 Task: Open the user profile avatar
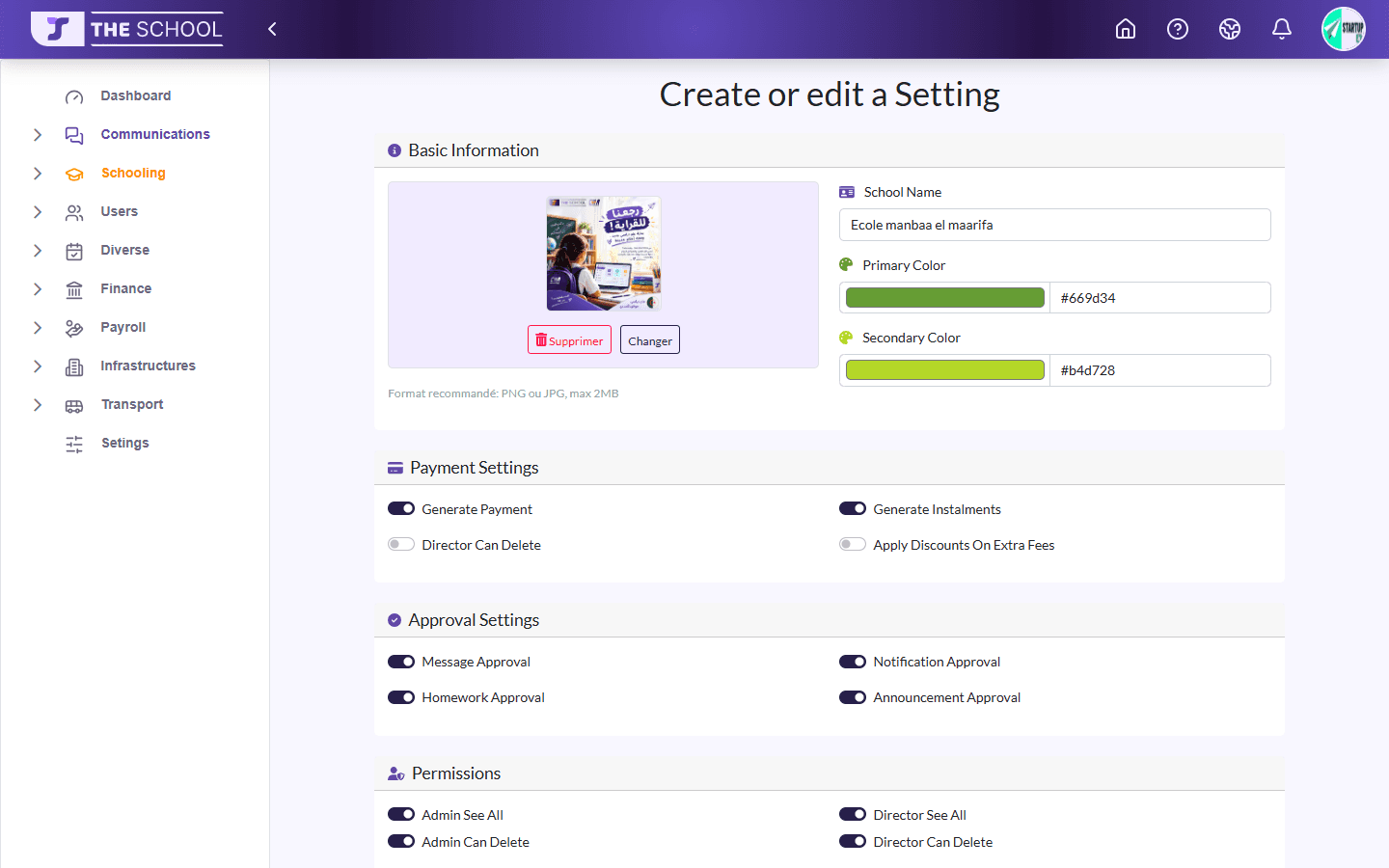tap(1343, 29)
